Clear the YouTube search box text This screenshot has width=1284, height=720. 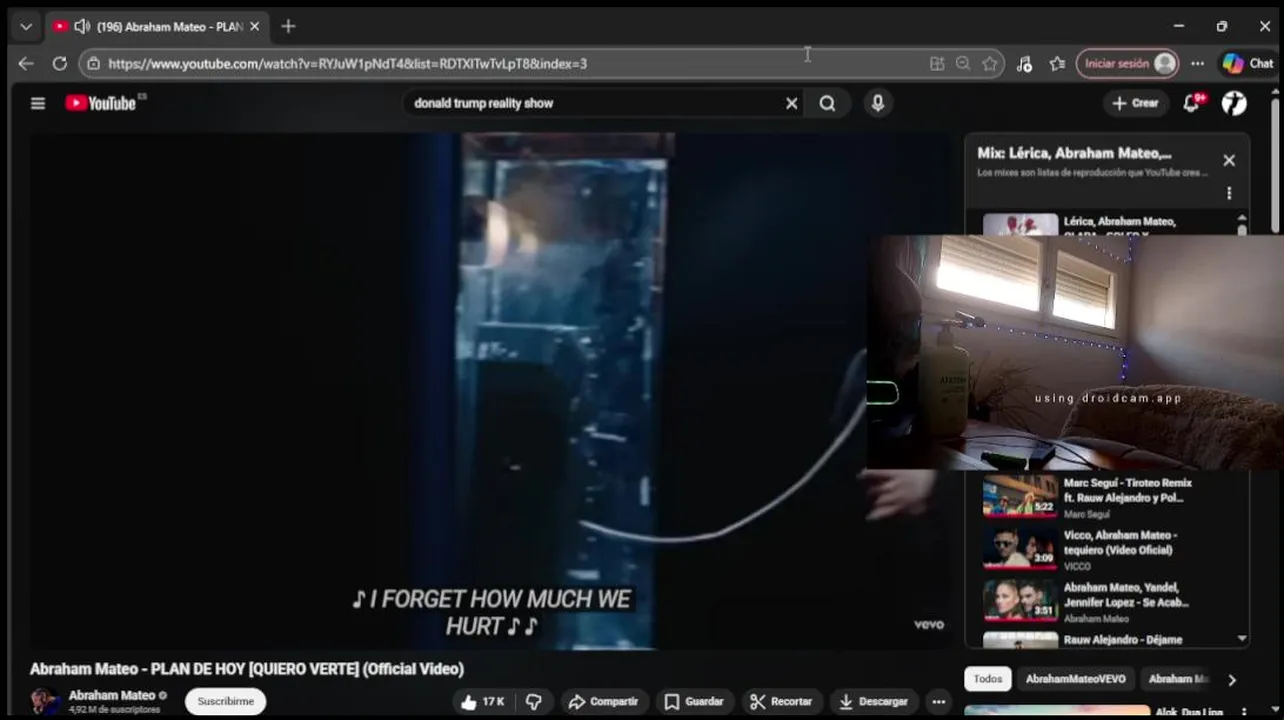791,103
